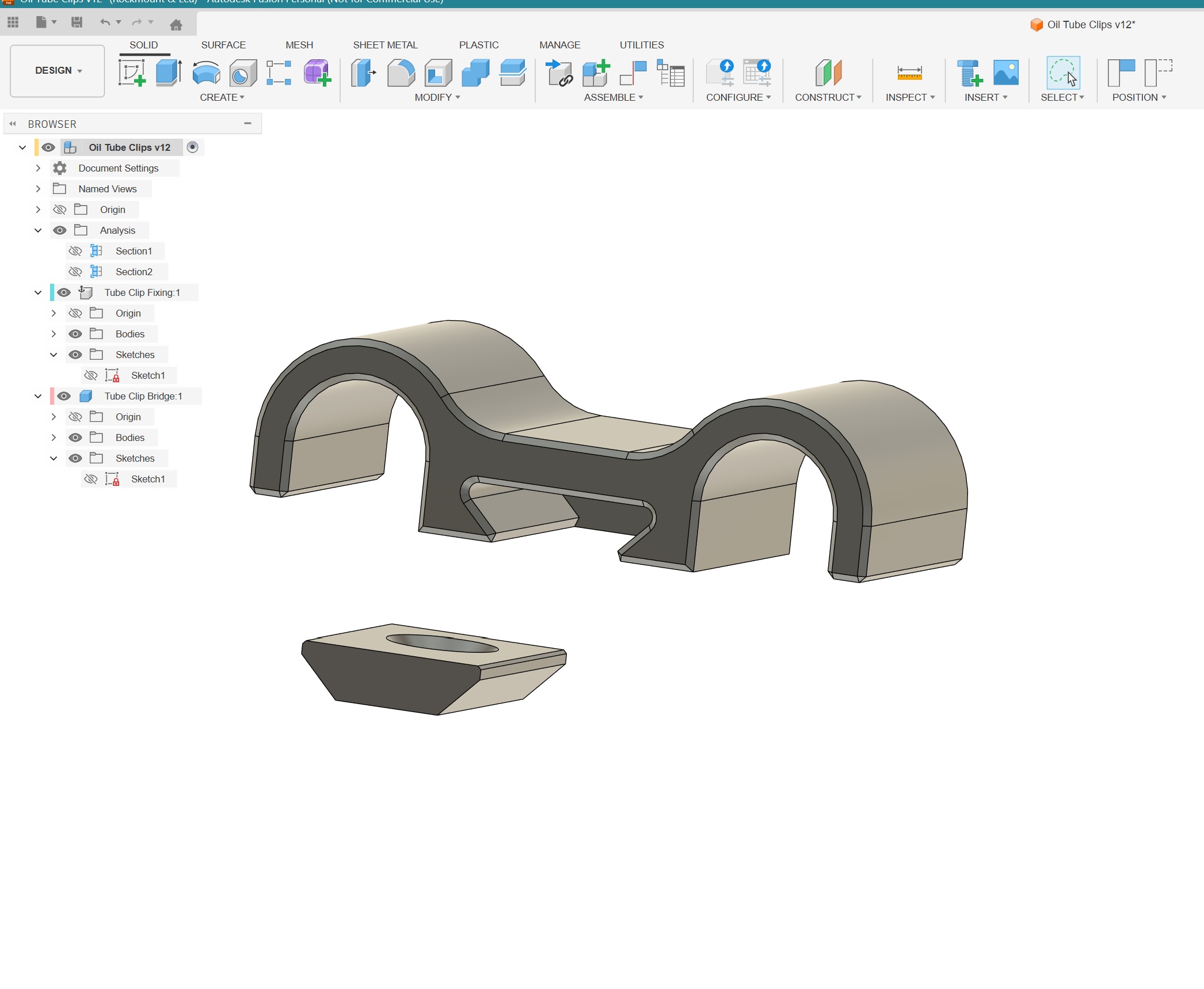Open the CONSTRUCT menu label
This screenshot has height=989, width=1204.
tap(828, 97)
